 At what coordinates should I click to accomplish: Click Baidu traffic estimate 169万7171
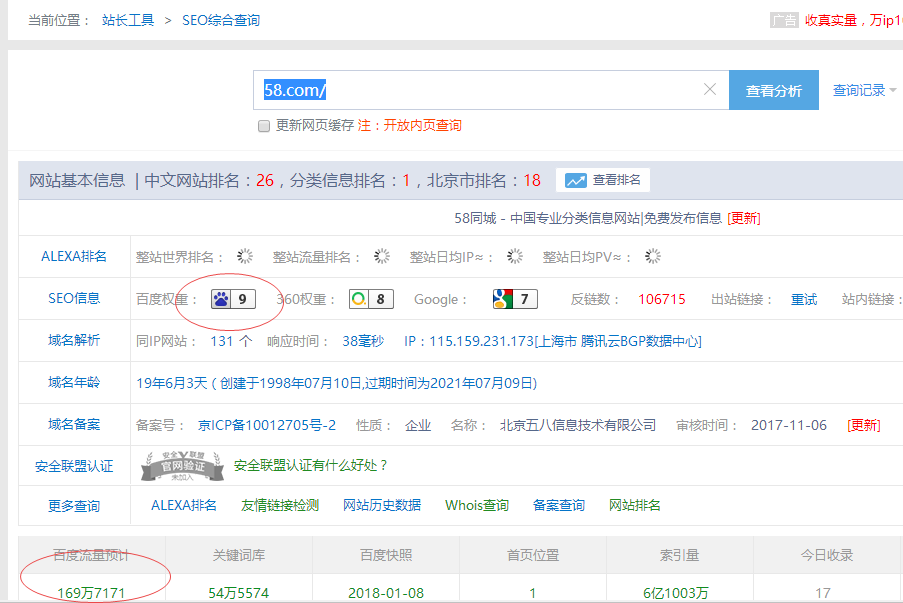pyautogui.click(x=91, y=593)
